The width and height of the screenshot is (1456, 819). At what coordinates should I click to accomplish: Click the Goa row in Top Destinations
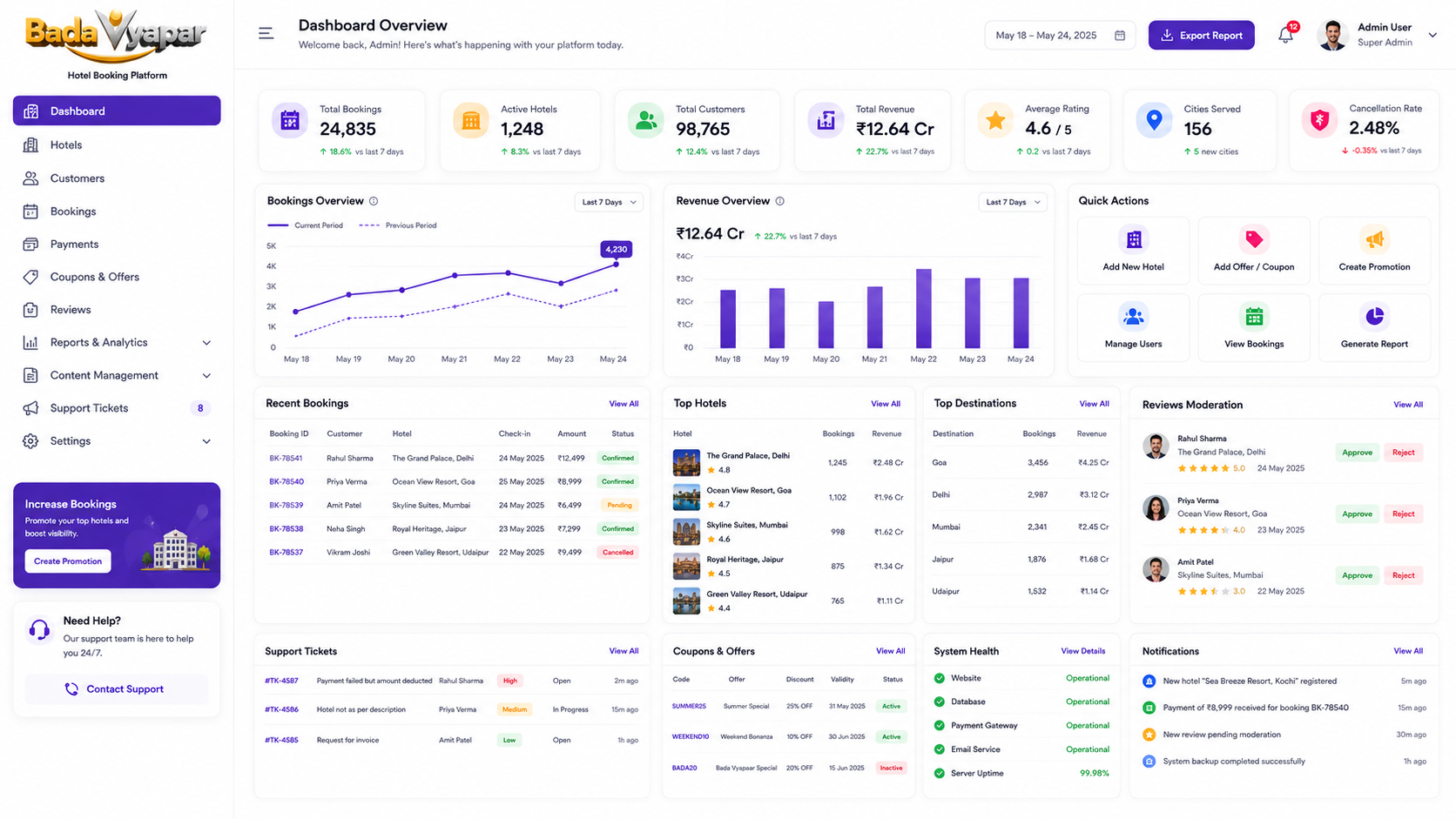click(1021, 463)
